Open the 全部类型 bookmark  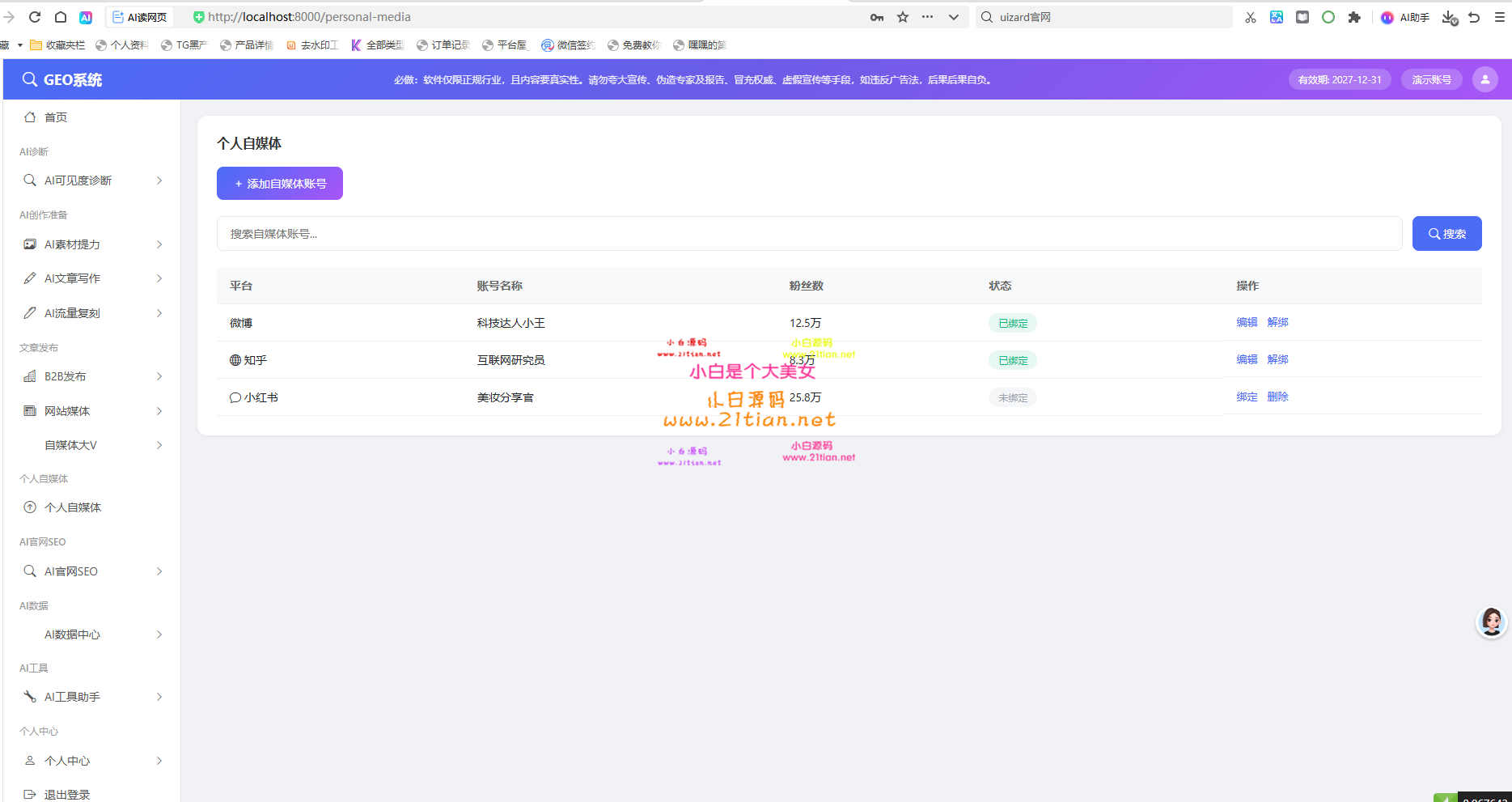coord(377,45)
